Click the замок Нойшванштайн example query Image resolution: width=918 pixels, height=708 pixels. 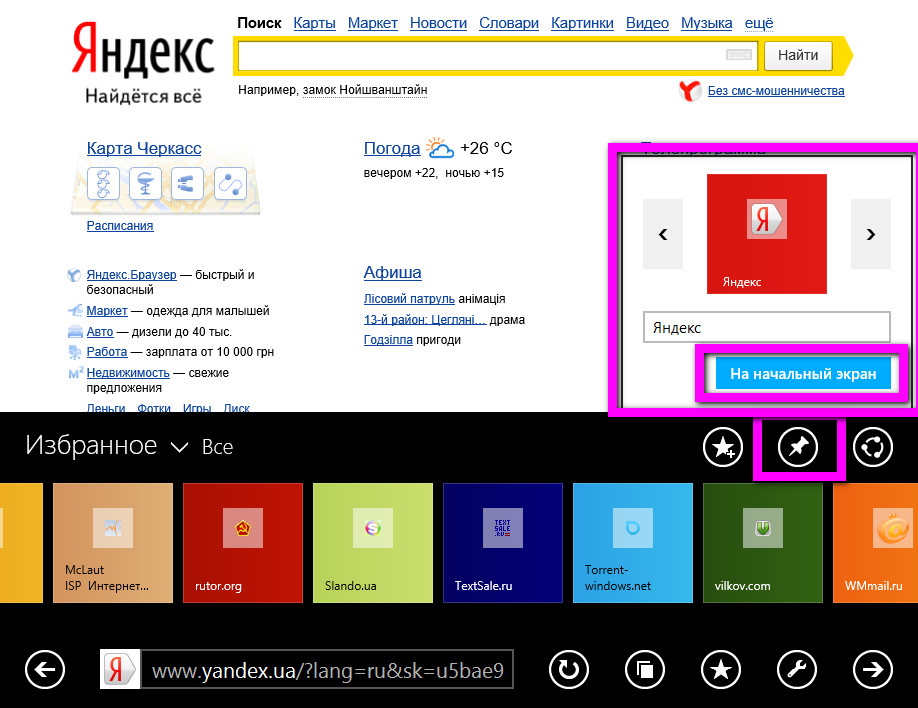coord(365,90)
